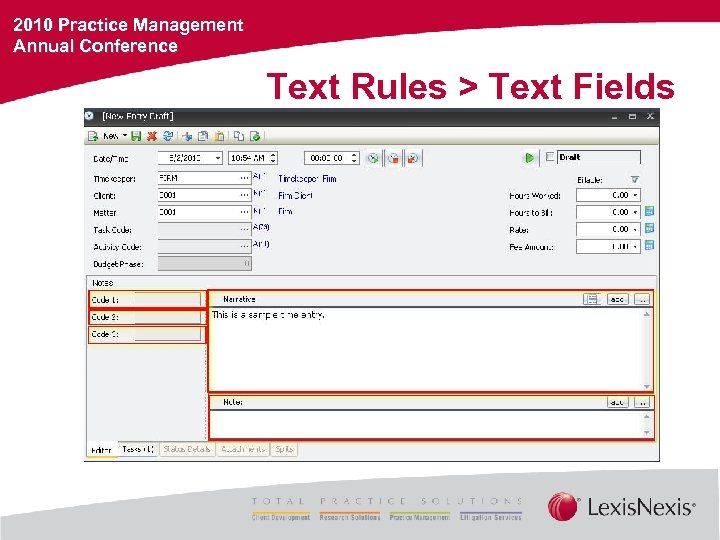Viewport: 720px width, 540px height.
Task: Open Task Code lookup ellipsis button
Action: [245, 229]
